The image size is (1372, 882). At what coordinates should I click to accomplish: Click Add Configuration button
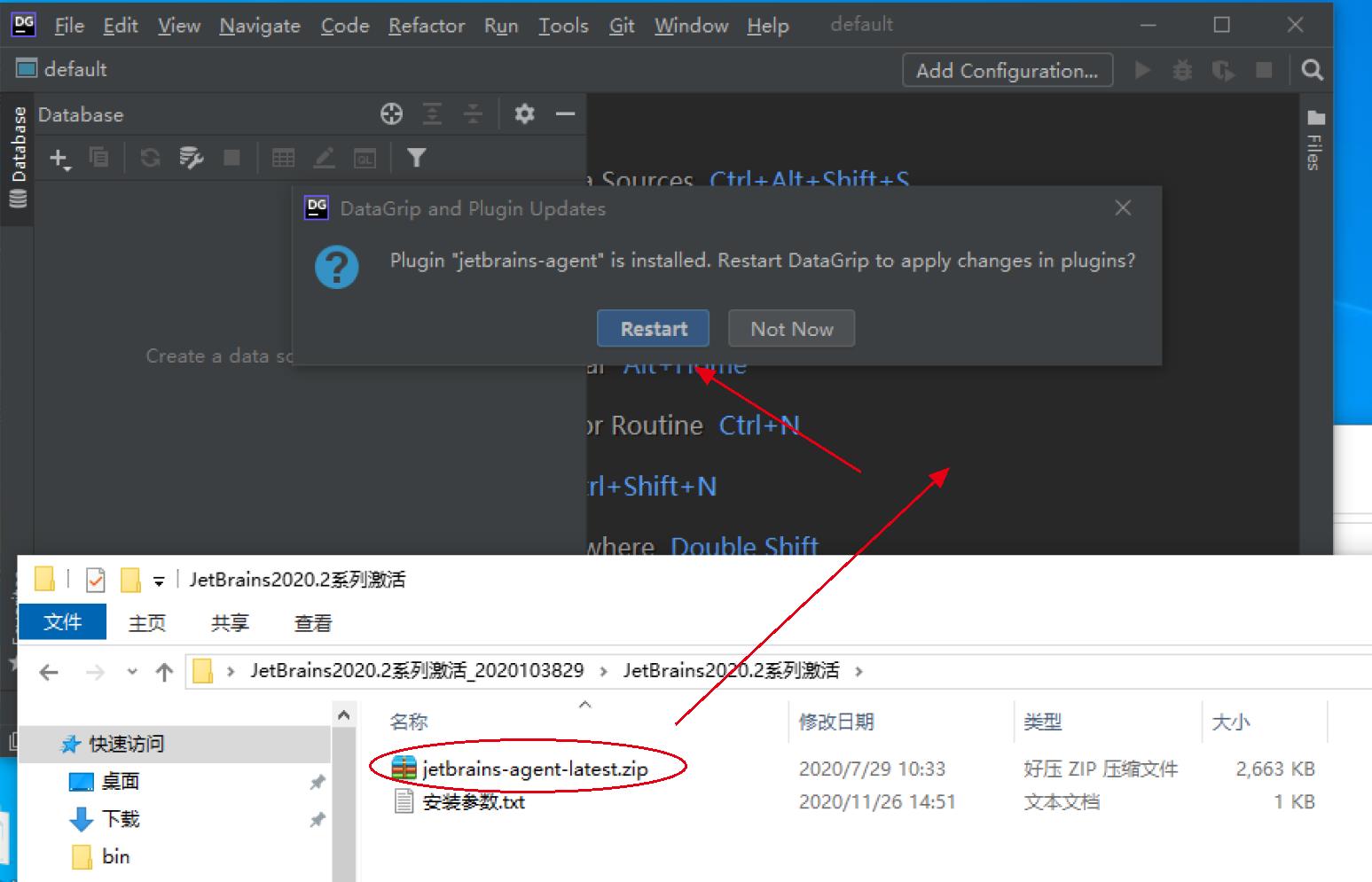[1007, 71]
